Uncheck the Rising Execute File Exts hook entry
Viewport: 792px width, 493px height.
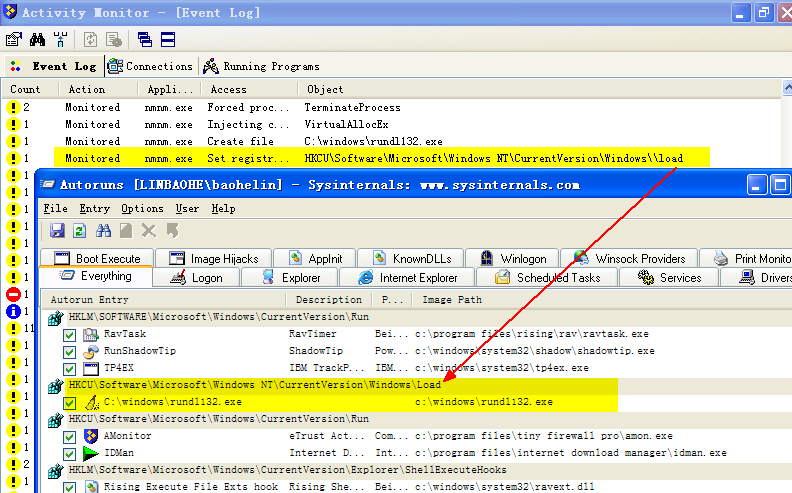(70, 487)
